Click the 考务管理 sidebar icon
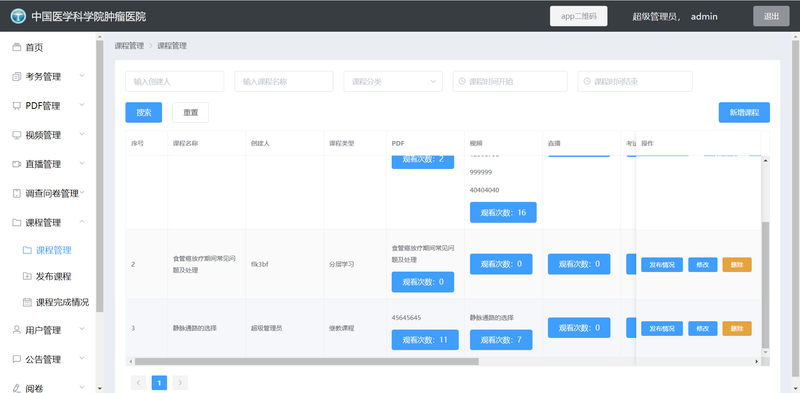Image resolution: width=800 pixels, height=393 pixels. (16, 77)
